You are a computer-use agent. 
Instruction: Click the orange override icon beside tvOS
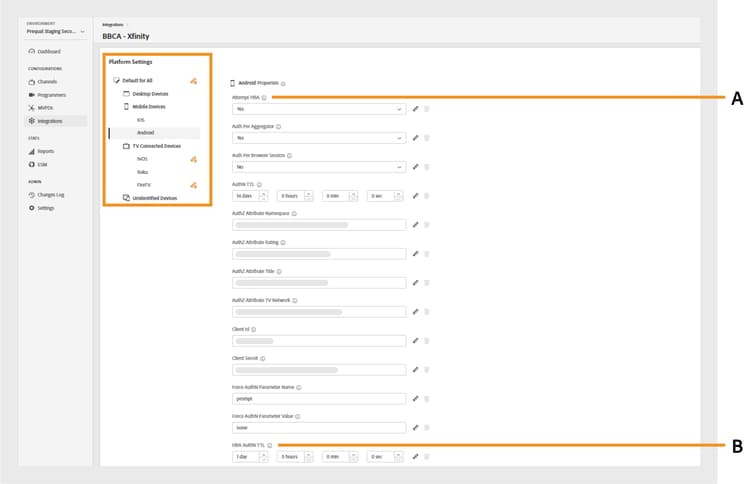tap(194, 159)
